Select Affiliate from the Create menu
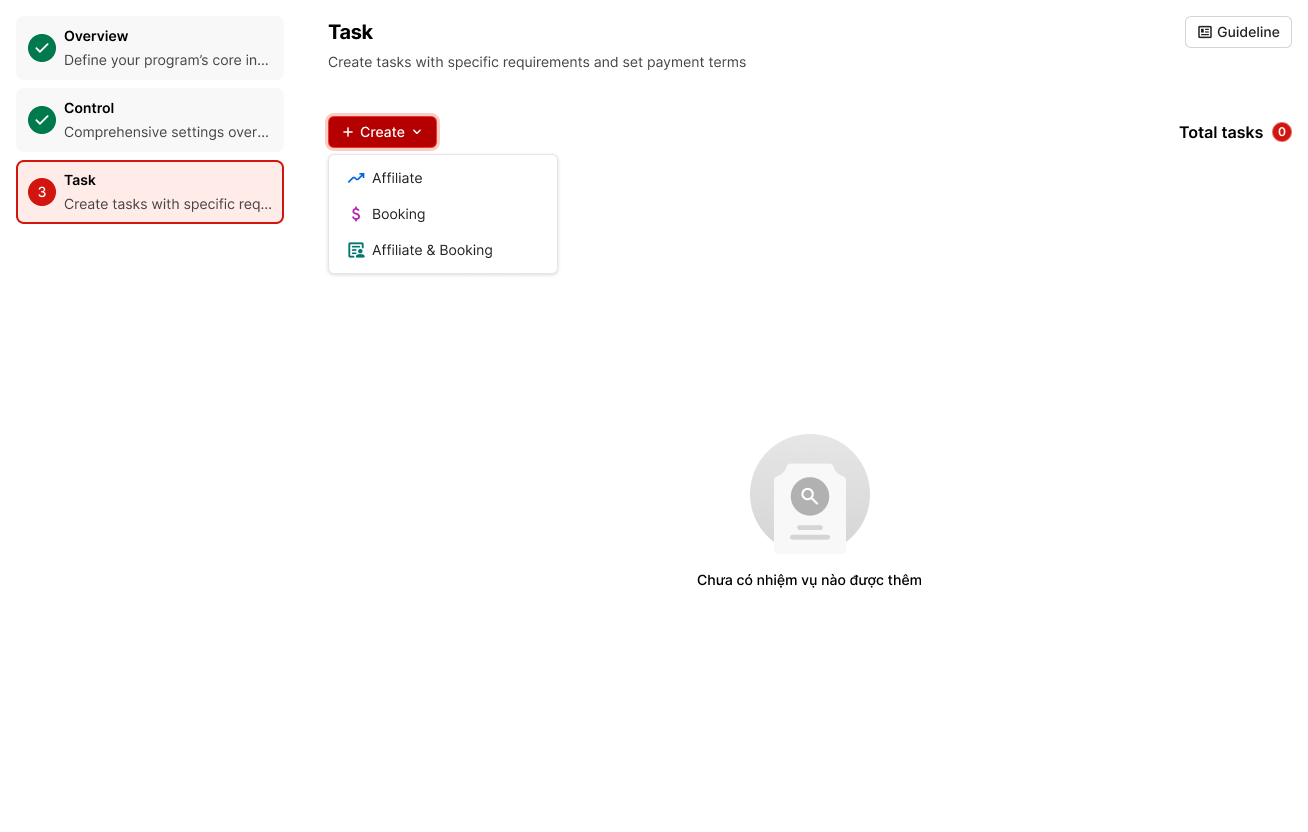Image resolution: width=1308 pixels, height=832 pixels. [x=397, y=178]
